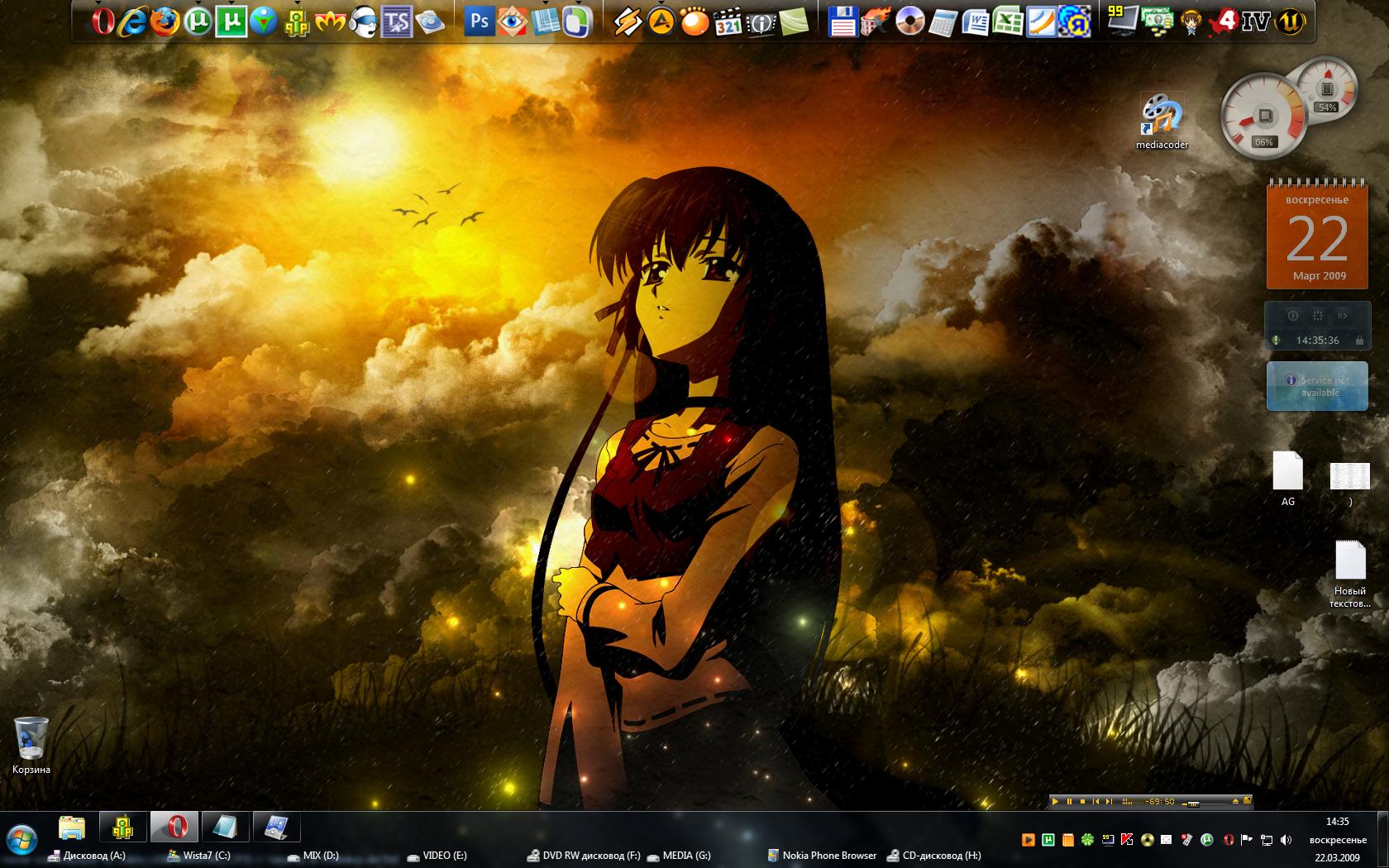Launch GTA IV from the dock
Viewport: 1389px width, 868px height.
pyautogui.click(x=1256, y=20)
